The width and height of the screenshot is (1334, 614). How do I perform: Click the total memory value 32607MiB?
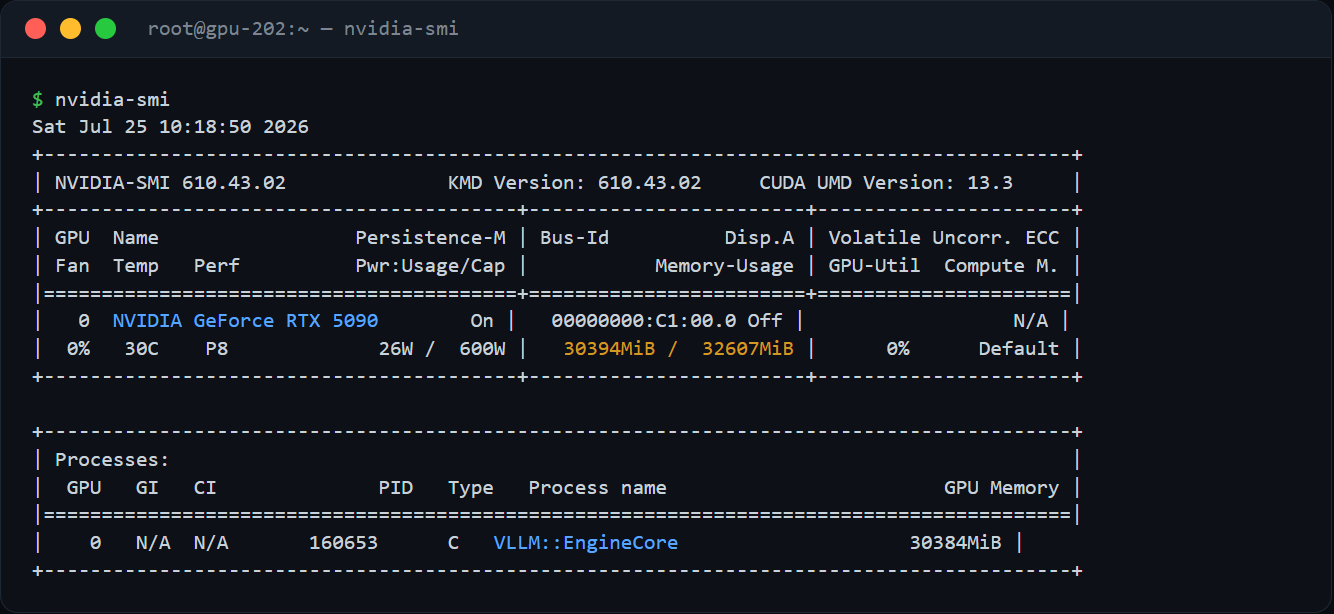(x=747, y=349)
